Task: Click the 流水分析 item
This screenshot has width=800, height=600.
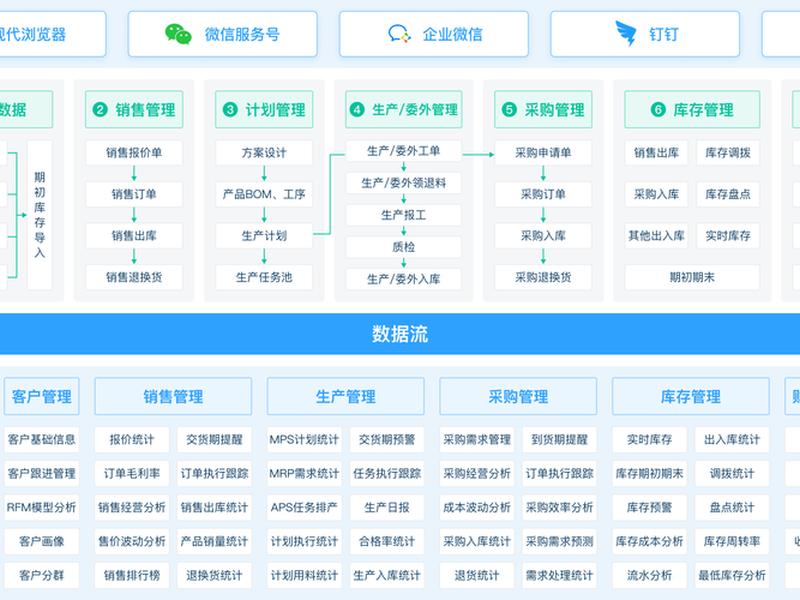Action: (649, 576)
